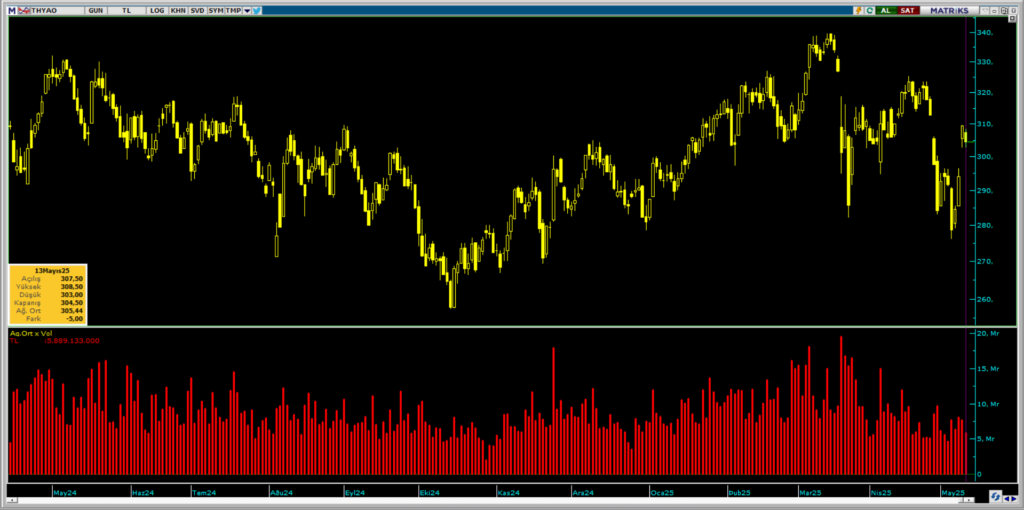Open the TL currency selector
Viewport: 1024px width, 510px height.
(126, 9)
